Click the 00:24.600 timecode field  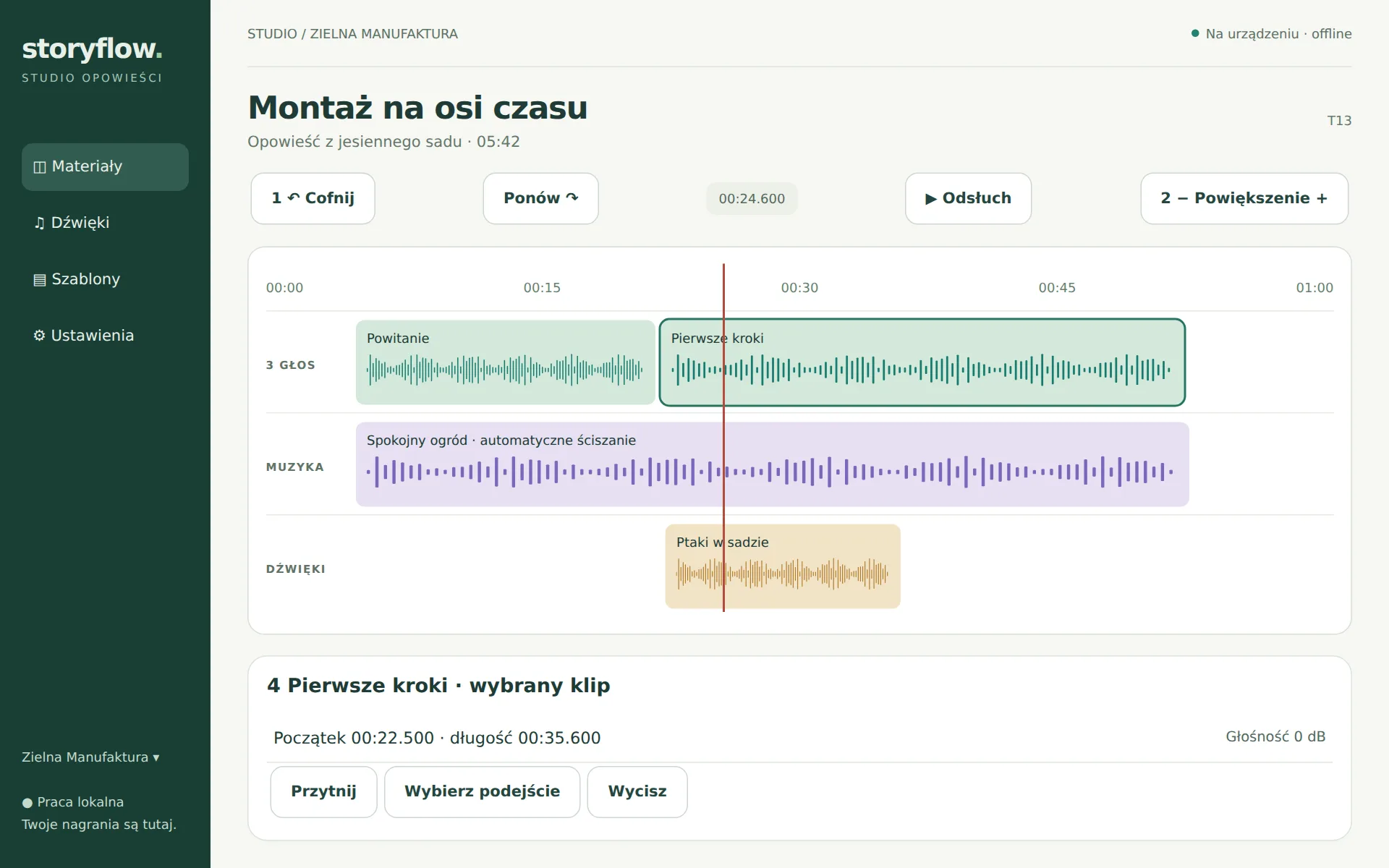pyautogui.click(x=752, y=199)
